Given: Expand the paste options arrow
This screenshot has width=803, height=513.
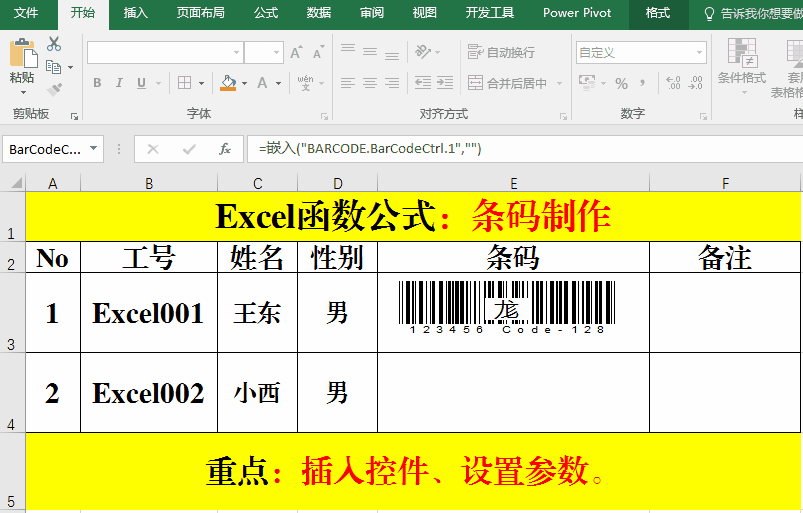Looking at the screenshot, I should pos(23,92).
